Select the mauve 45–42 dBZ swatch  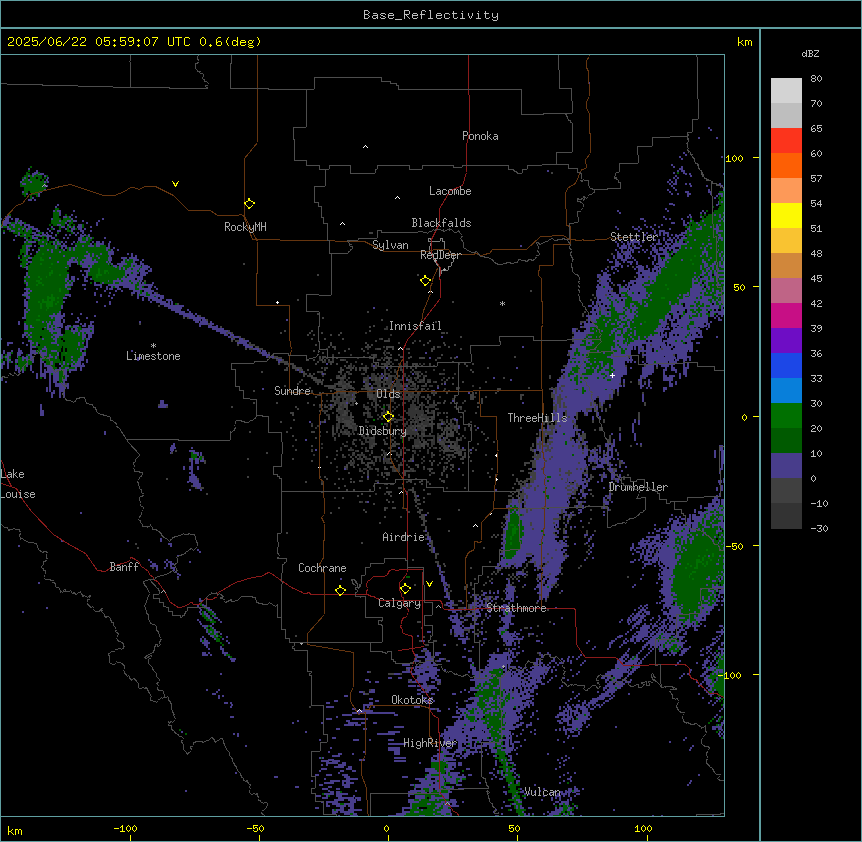point(786,291)
